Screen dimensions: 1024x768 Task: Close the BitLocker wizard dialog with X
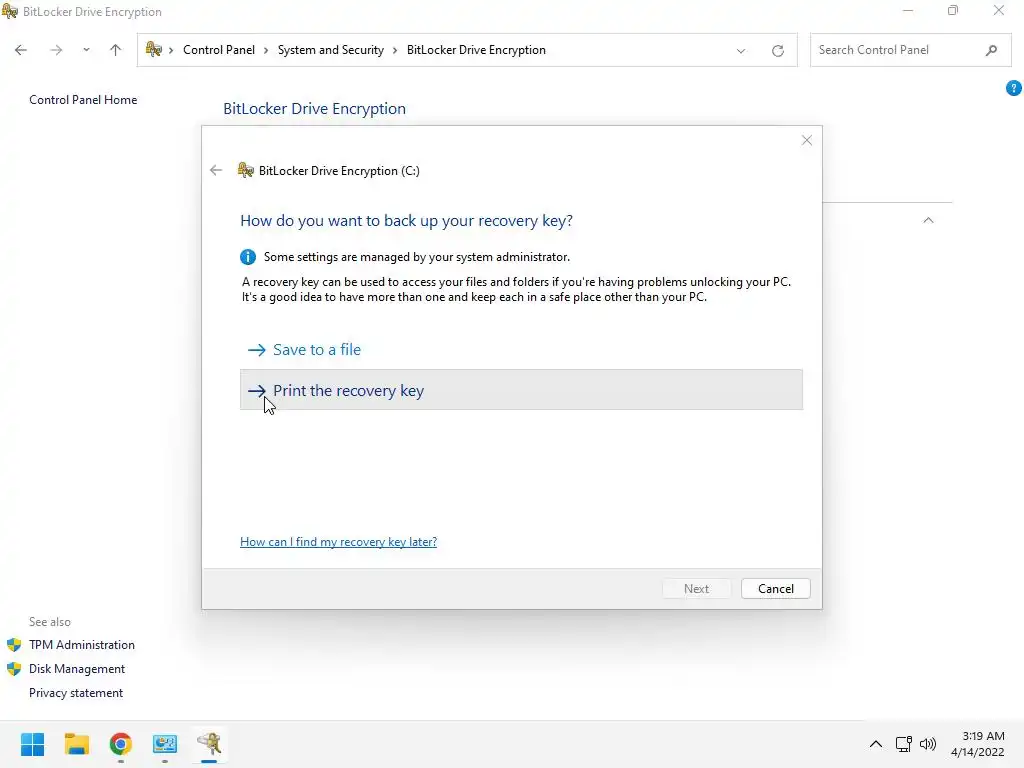(x=807, y=140)
